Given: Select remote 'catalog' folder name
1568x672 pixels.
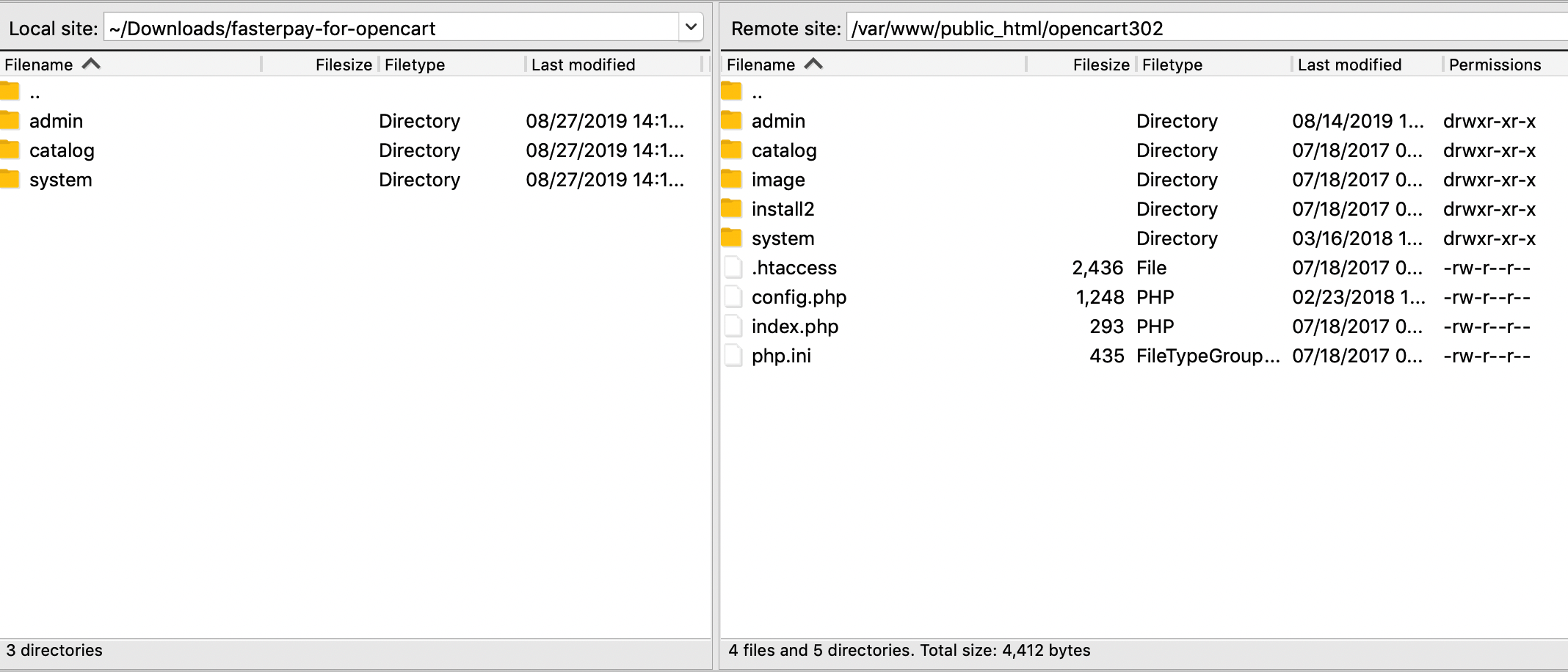Looking at the screenshot, I should (x=784, y=150).
